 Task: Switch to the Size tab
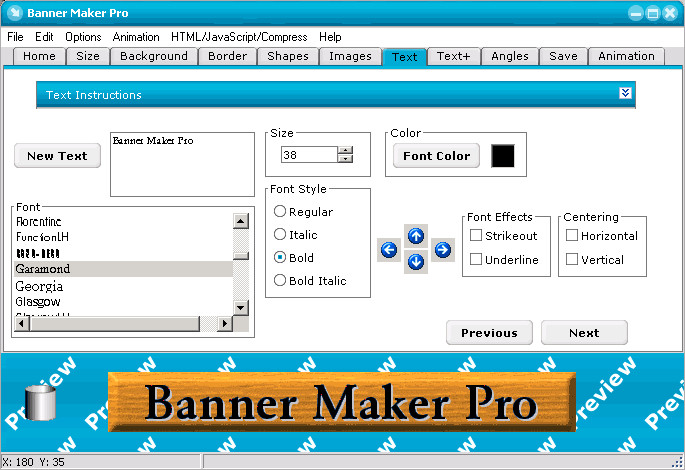[x=88, y=56]
